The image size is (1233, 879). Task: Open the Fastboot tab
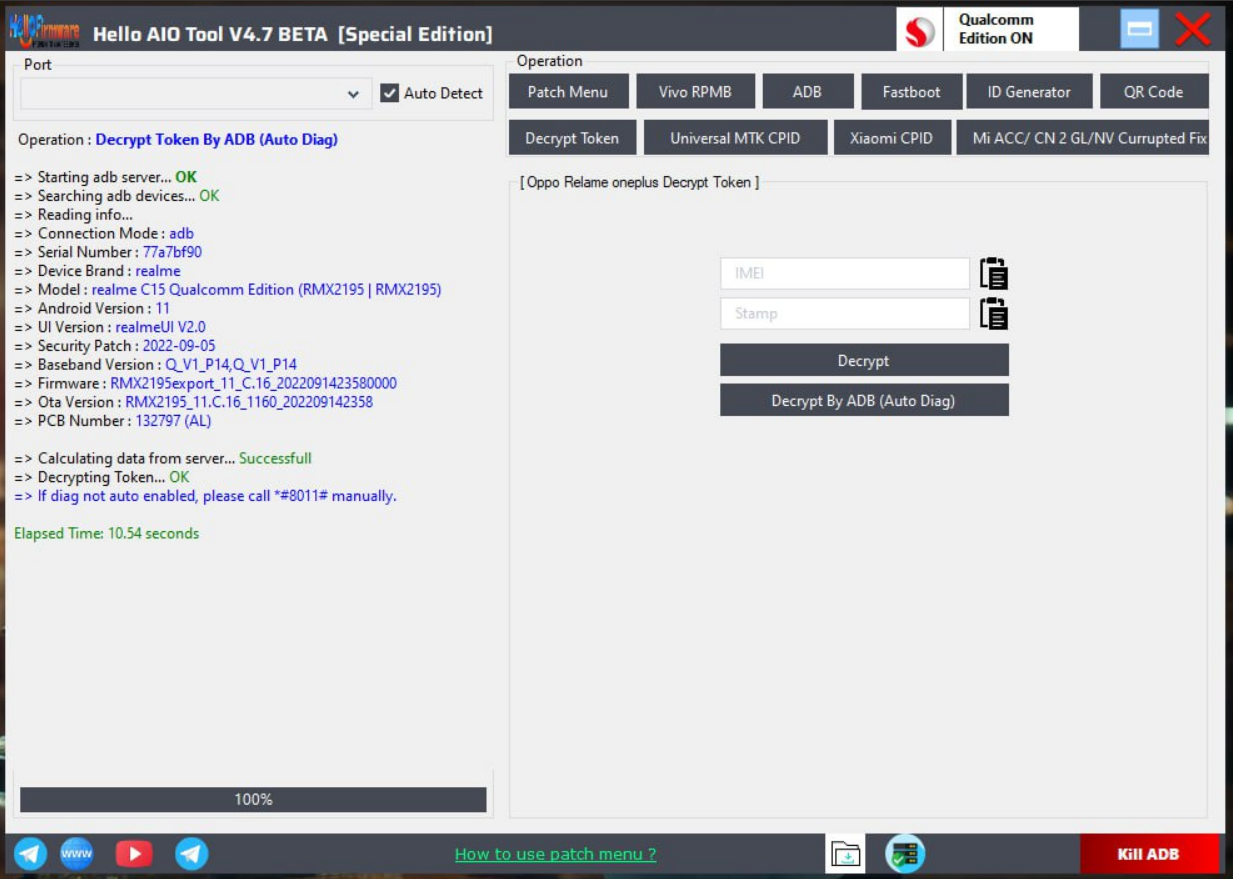(x=911, y=91)
